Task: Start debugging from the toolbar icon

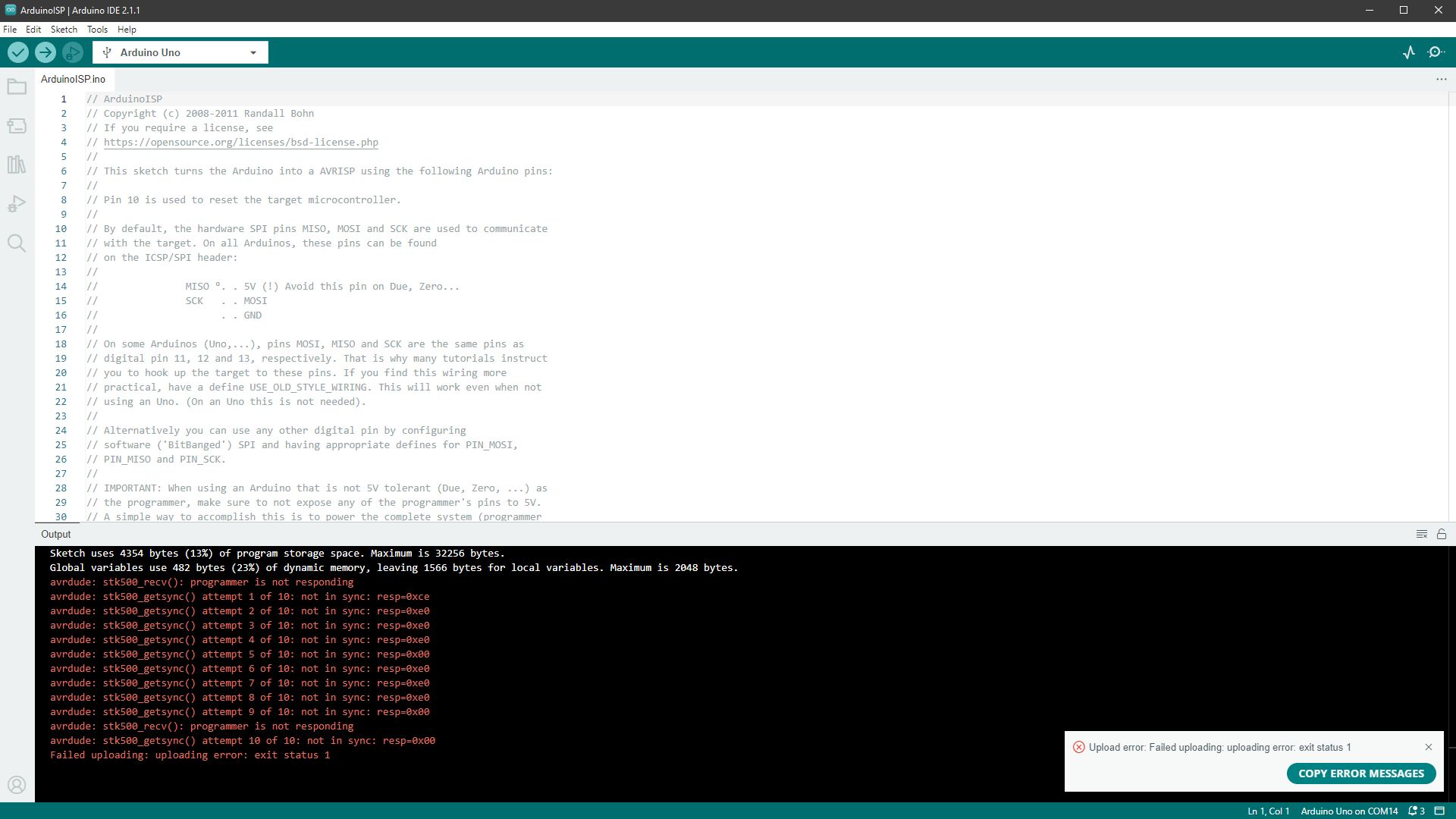Action: coord(73,52)
